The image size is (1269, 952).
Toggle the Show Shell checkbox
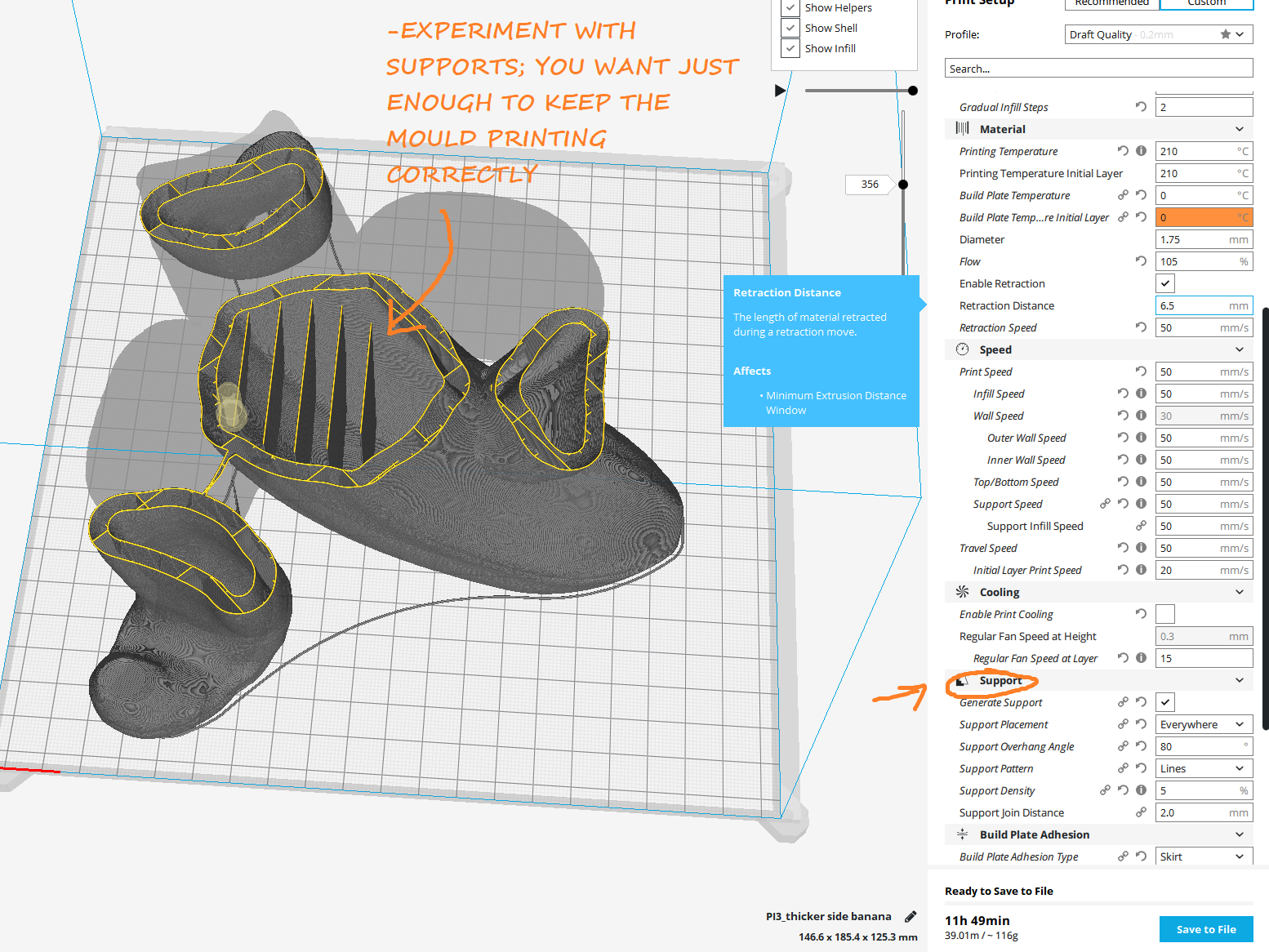[x=790, y=28]
